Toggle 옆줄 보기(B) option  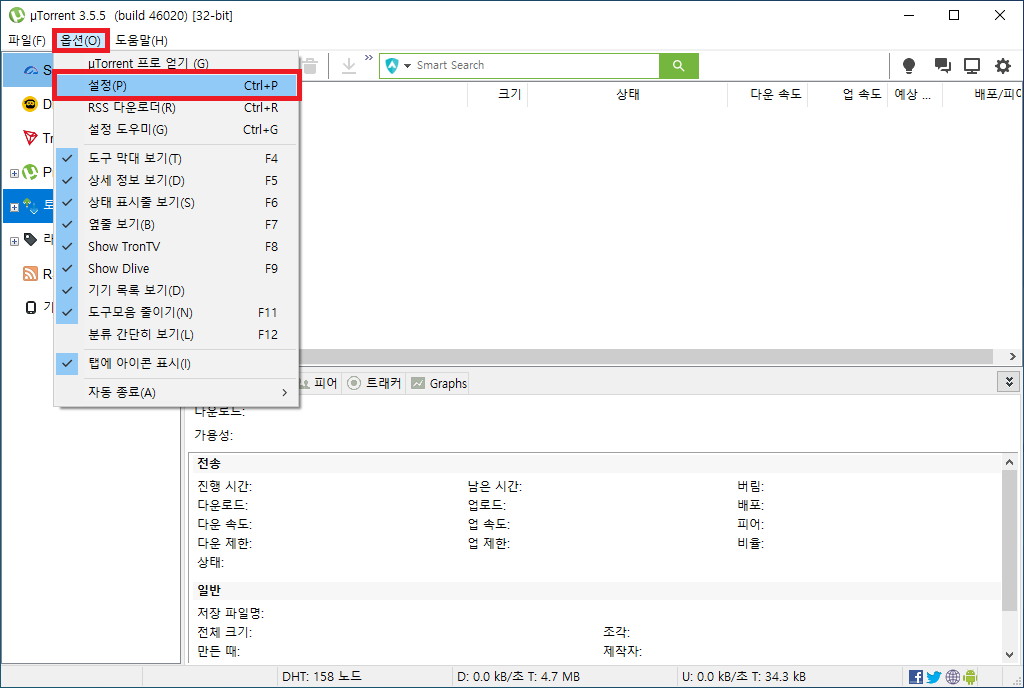[x=176, y=225]
